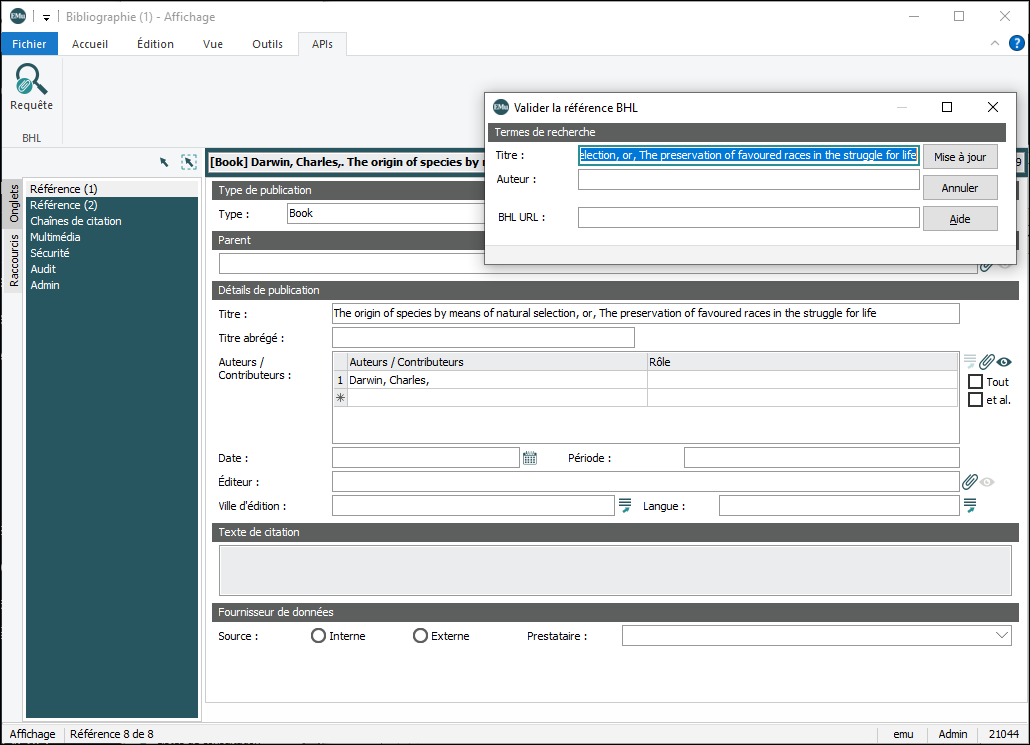Click the plain arrow pointer icon above the tabs list

164,162
